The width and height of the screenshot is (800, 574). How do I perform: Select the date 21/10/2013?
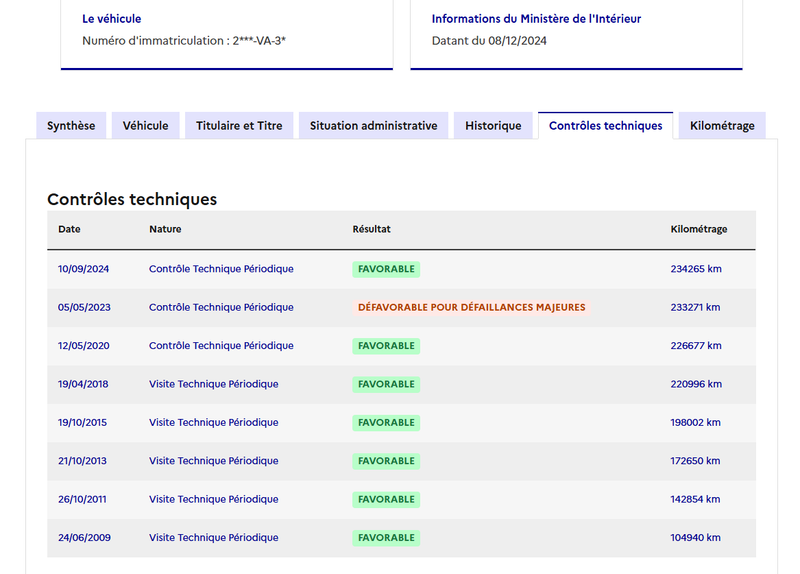tap(82, 461)
